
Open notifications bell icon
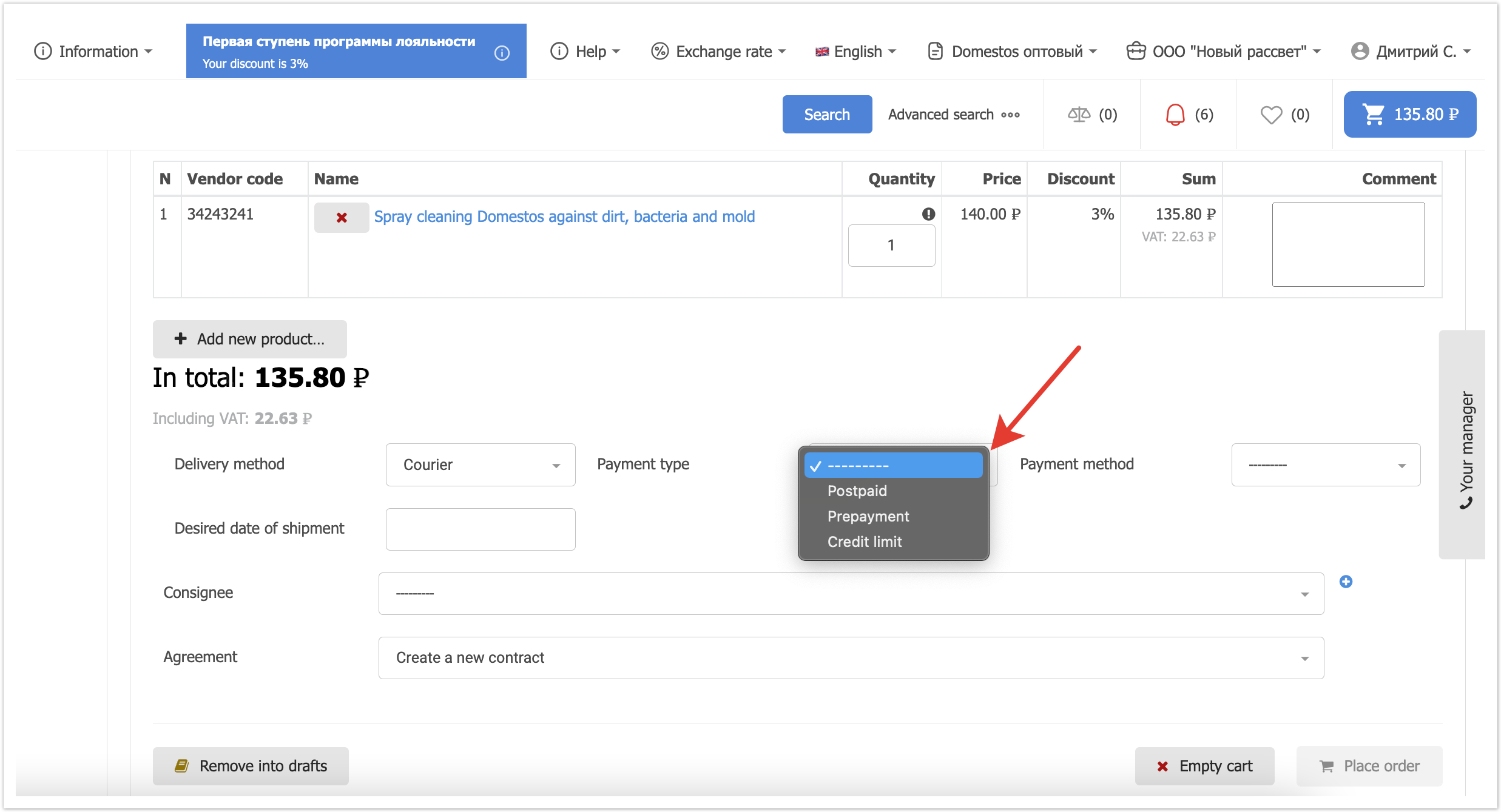[x=1175, y=115]
